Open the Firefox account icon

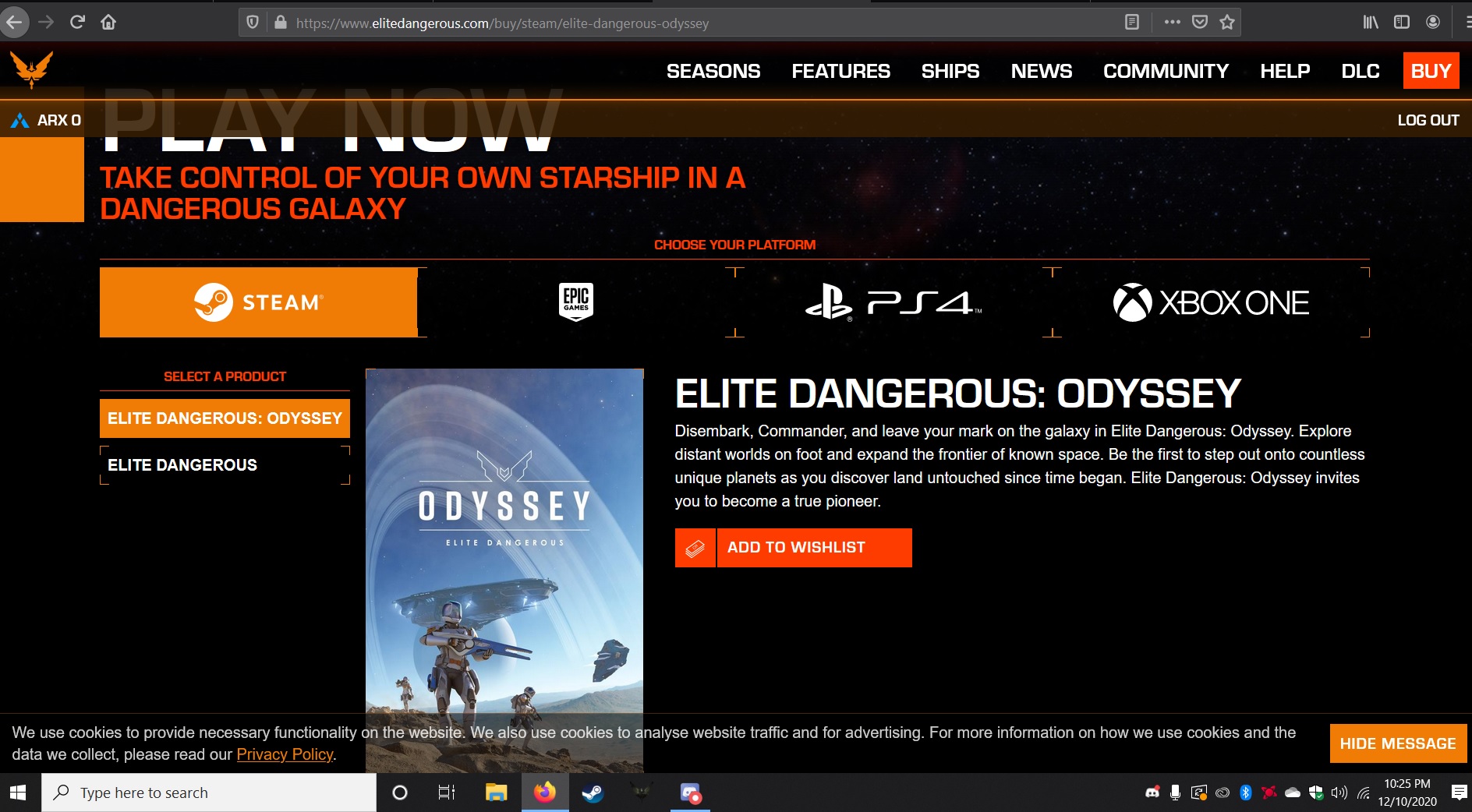click(1433, 23)
